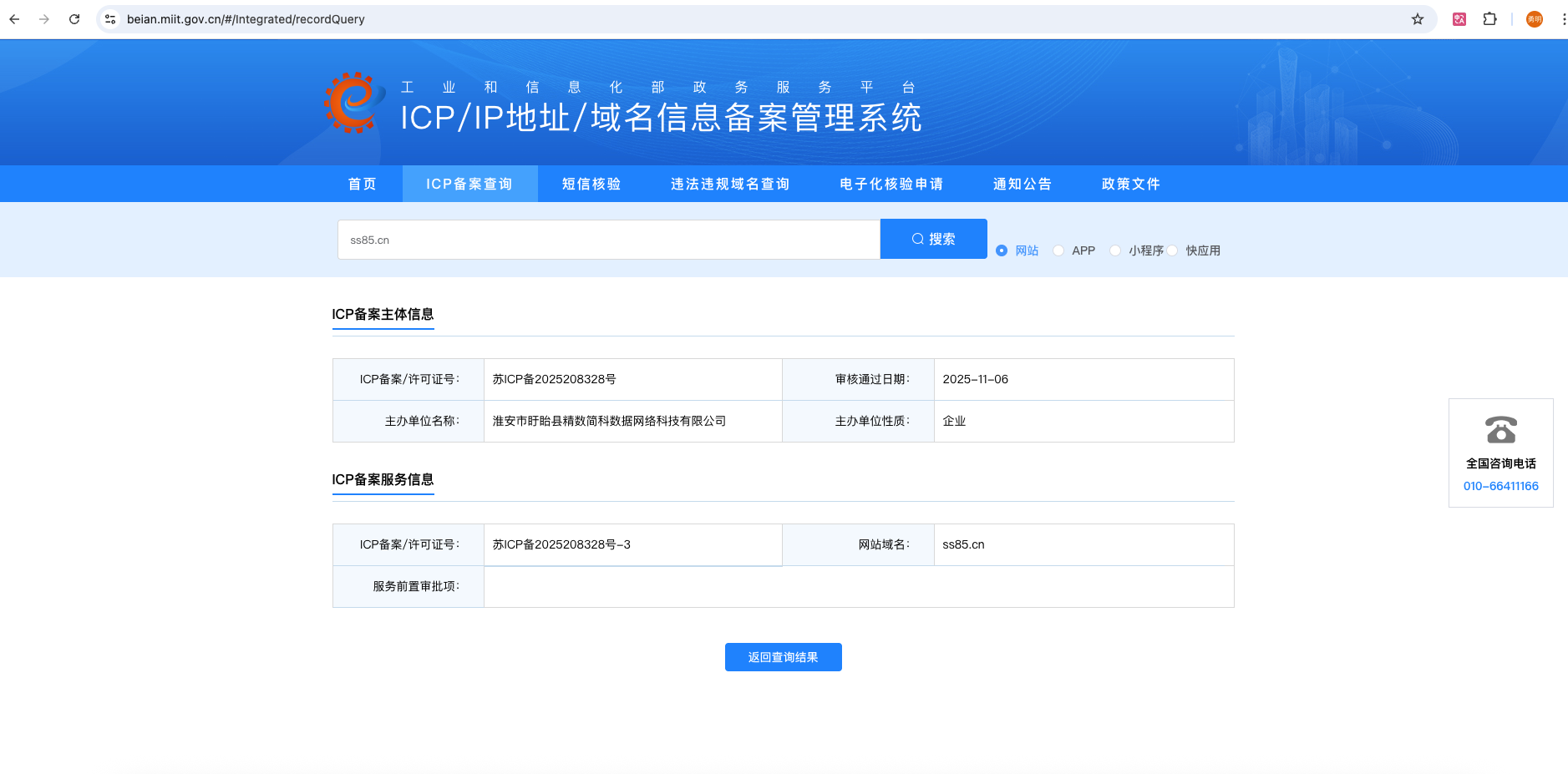Click the 返回查询结果 button

(784, 657)
